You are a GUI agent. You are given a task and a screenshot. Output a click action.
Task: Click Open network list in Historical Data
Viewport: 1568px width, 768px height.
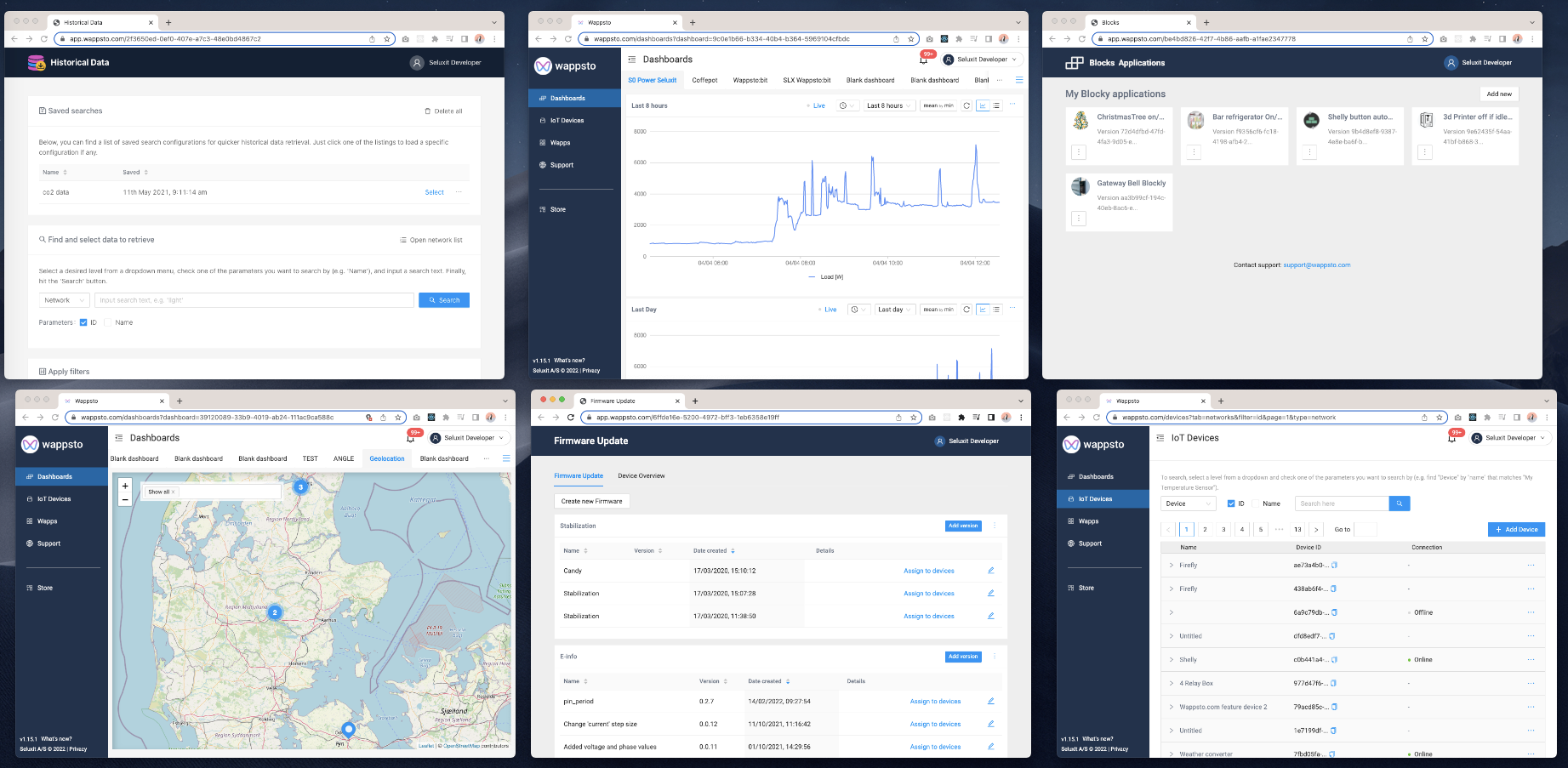point(431,240)
